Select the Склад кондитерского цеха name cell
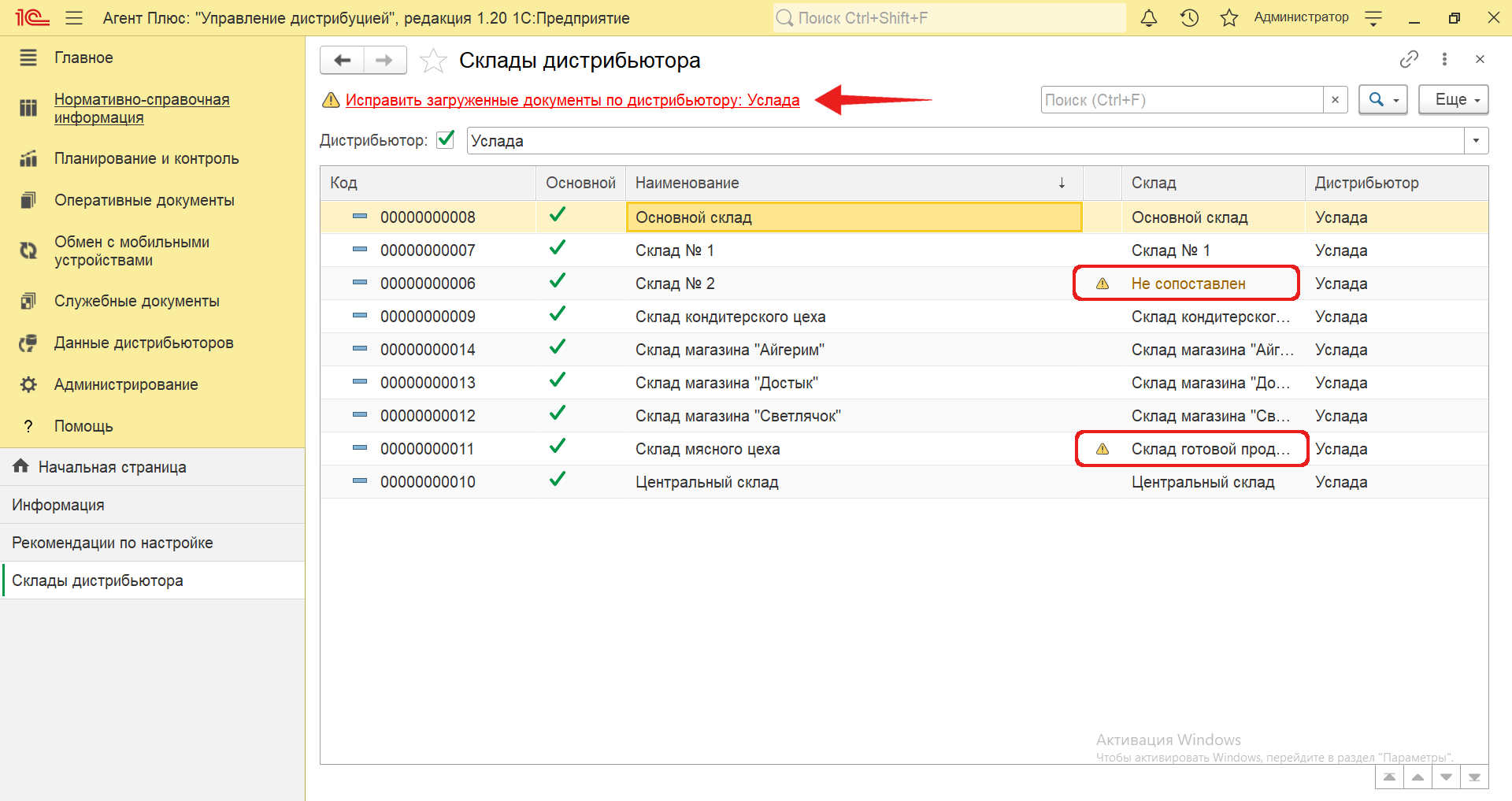1512x801 pixels. pos(854,317)
